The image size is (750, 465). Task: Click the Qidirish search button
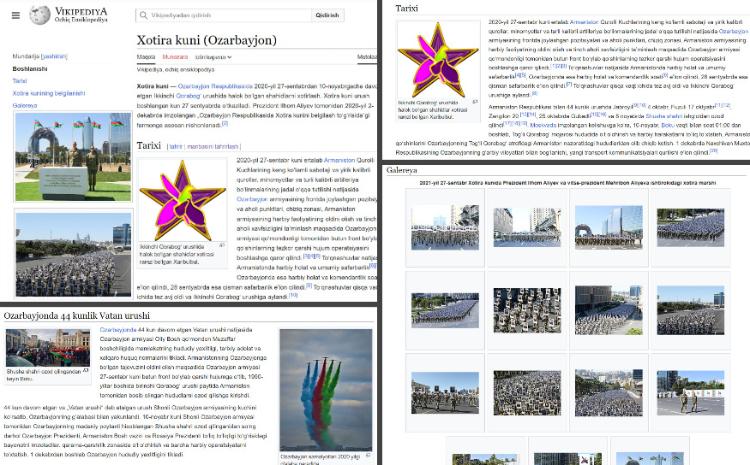click(x=327, y=15)
